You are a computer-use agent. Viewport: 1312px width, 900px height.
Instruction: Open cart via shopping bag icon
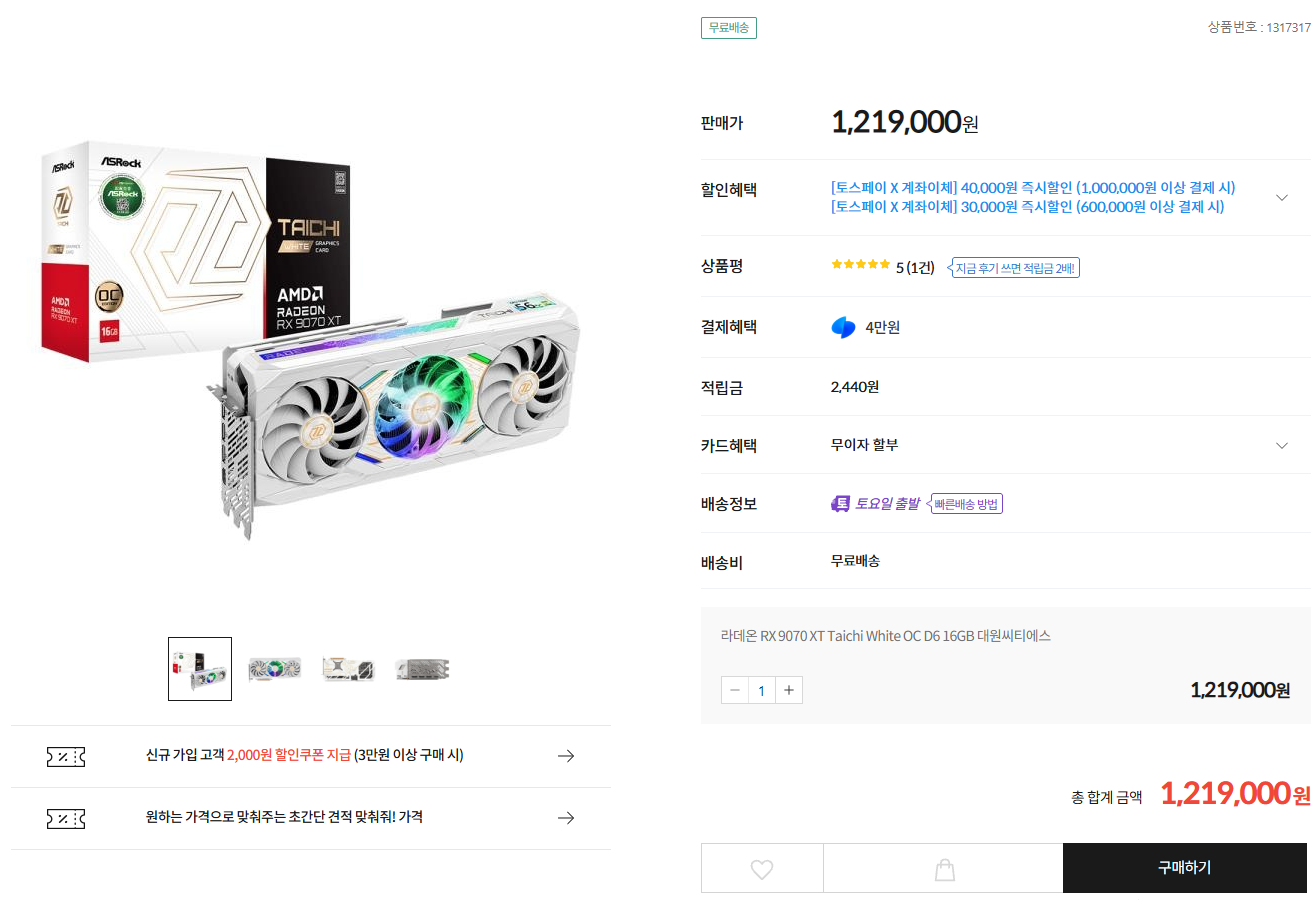(943, 867)
